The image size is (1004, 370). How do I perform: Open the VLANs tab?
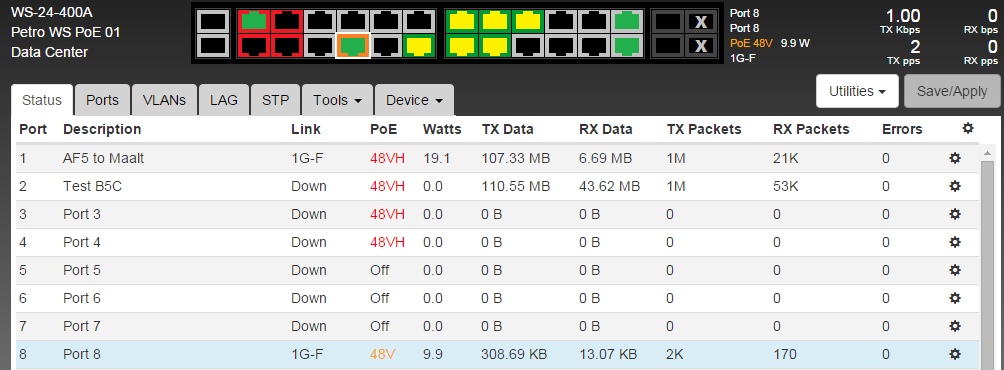[x=165, y=101]
